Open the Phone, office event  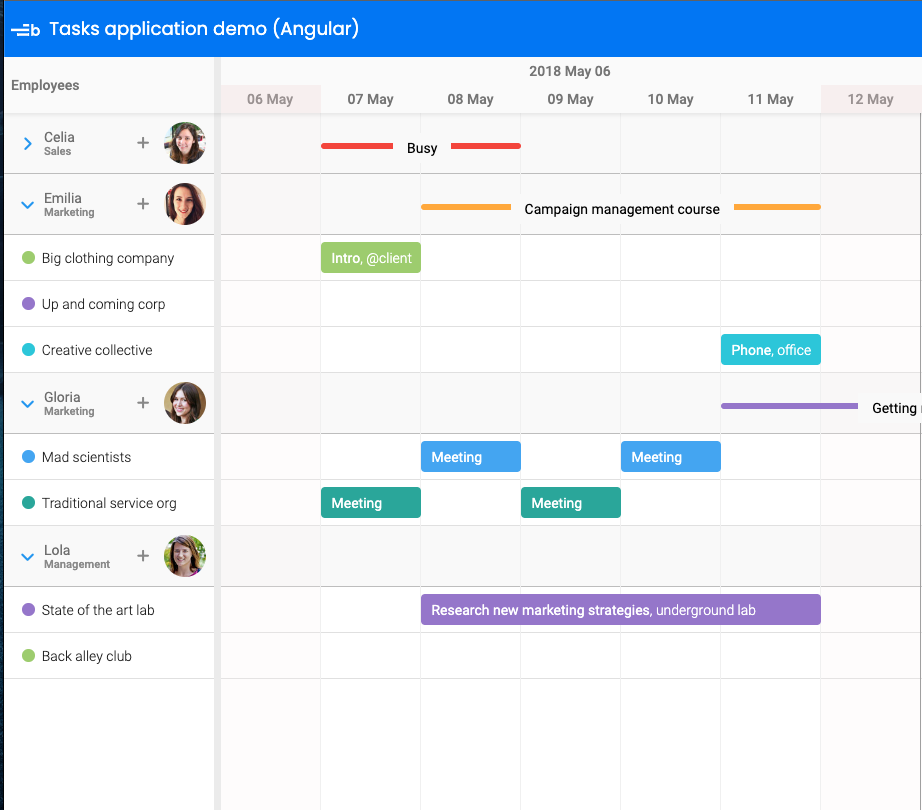(x=770, y=350)
